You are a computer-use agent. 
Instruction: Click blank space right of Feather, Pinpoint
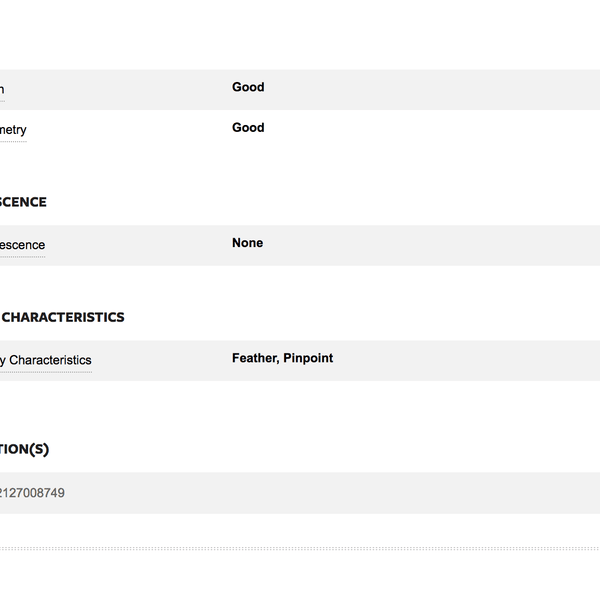pos(466,360)
